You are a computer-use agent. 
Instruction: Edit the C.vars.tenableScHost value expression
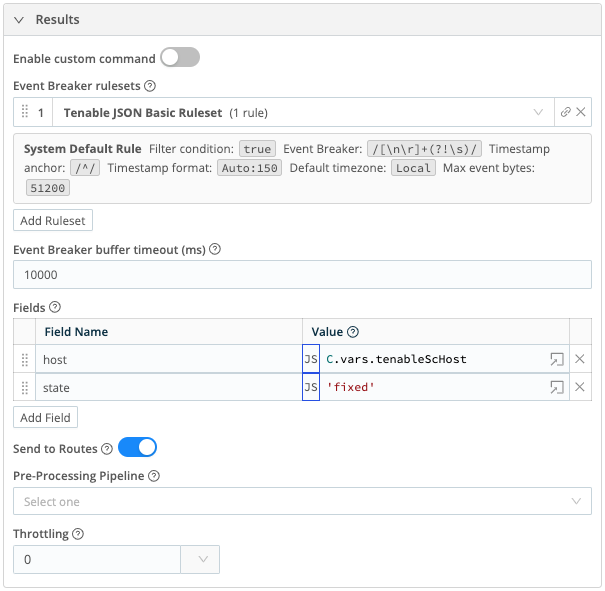point(432,359)
